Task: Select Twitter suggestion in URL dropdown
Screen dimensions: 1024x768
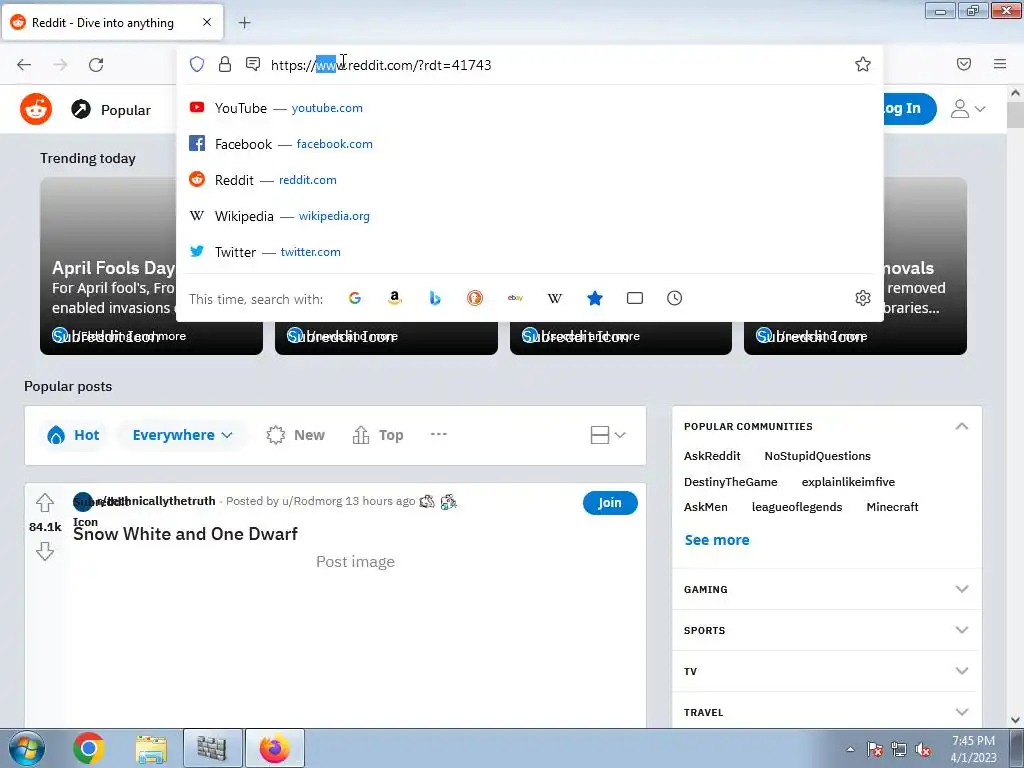Action: pyautogui.click(x=530, y=251)
